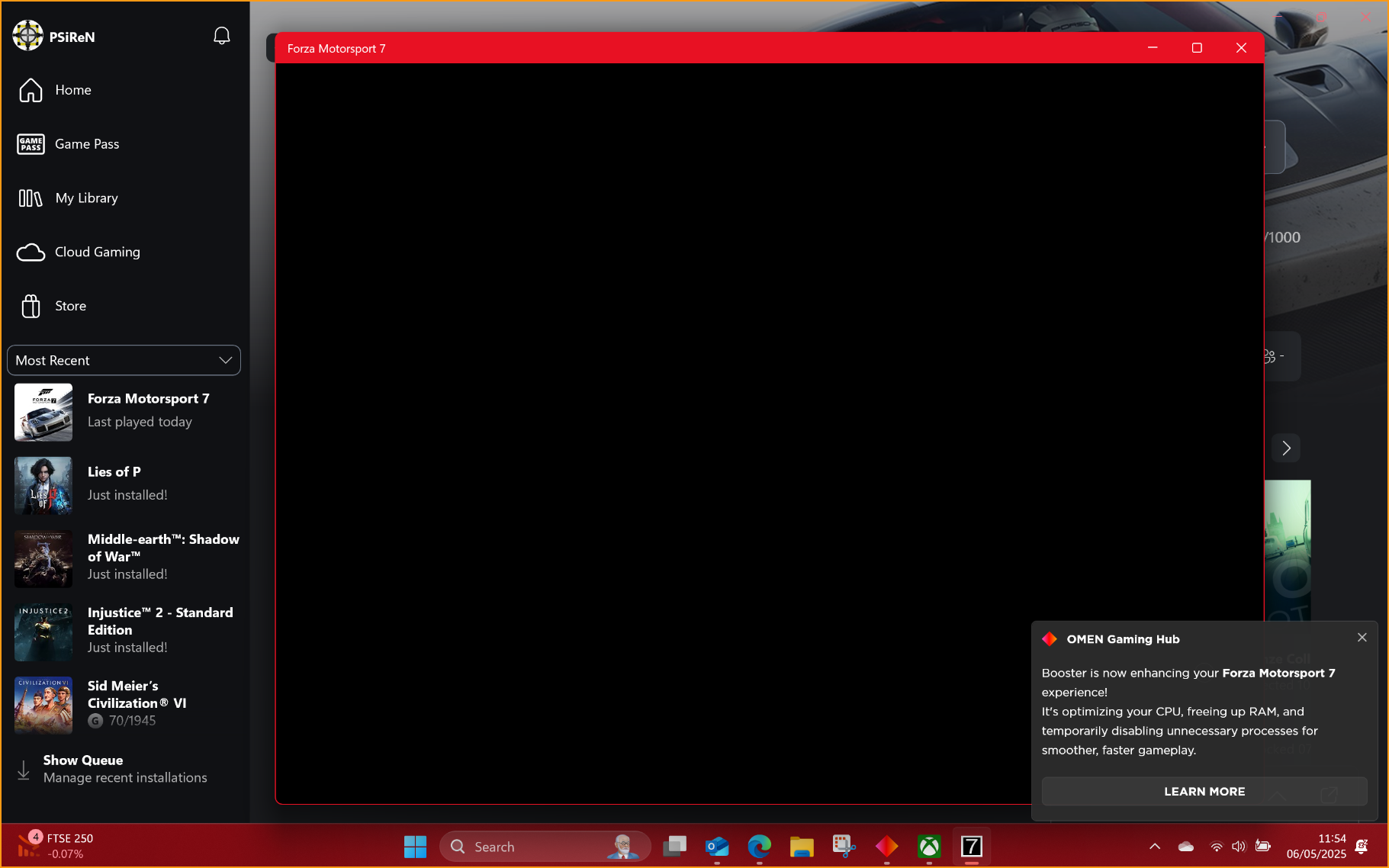Open the notifications bell icon
This screenshot has width=1389, height=868.
point(221,36)
